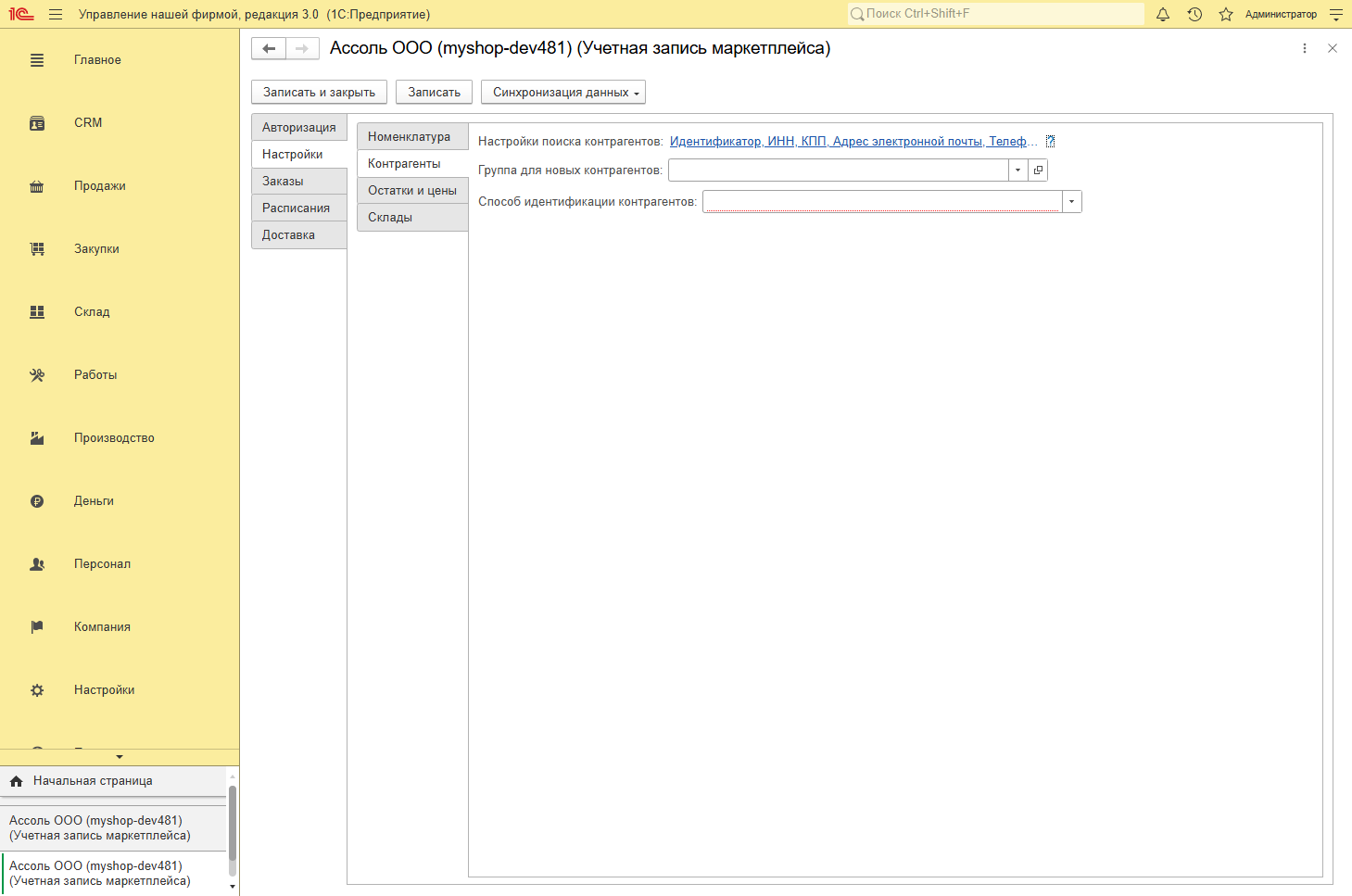Click the Деньги ruble icon
Screen dimensions: 1352x896
click(37, 501)
